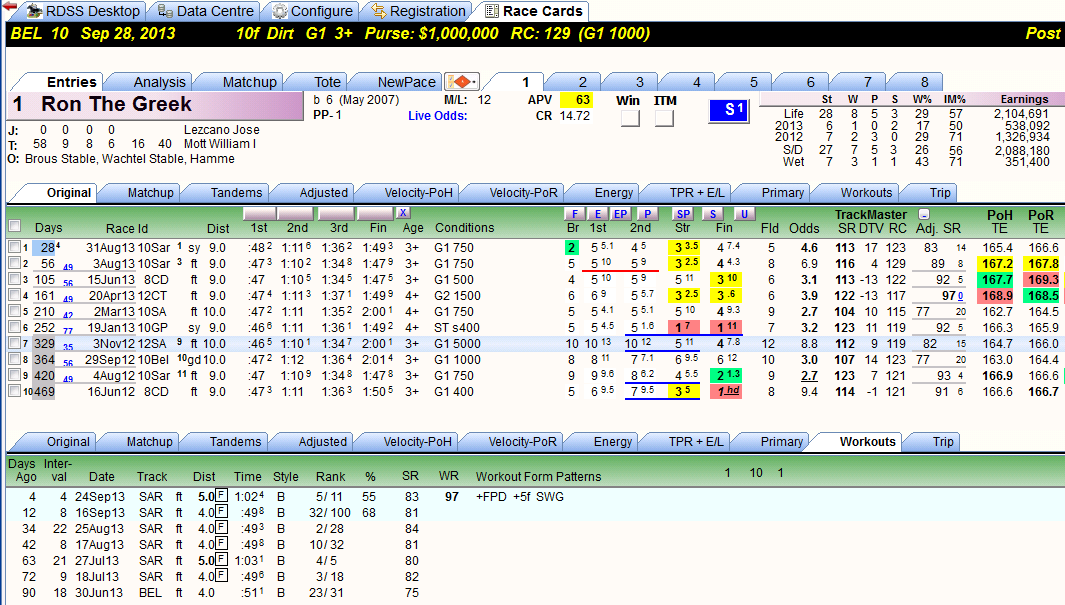
Task: Tick the ITM checkbox
Action: coord(664,118)
